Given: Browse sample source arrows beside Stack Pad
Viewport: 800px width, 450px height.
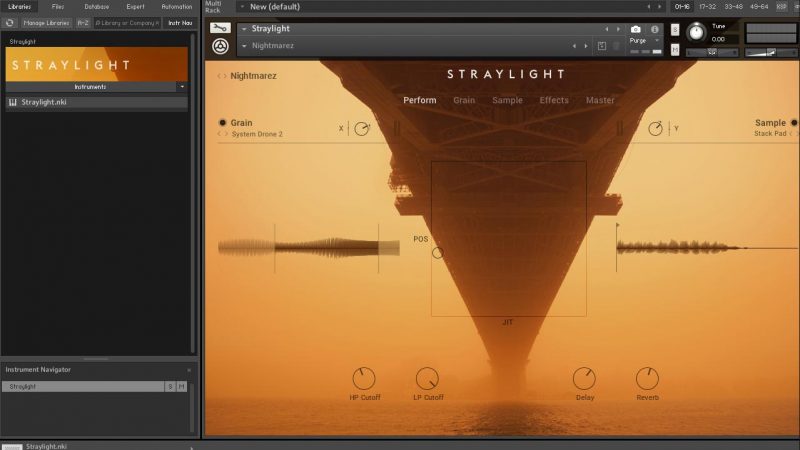Looking at the screenshot, I should [x=793, y=134].
